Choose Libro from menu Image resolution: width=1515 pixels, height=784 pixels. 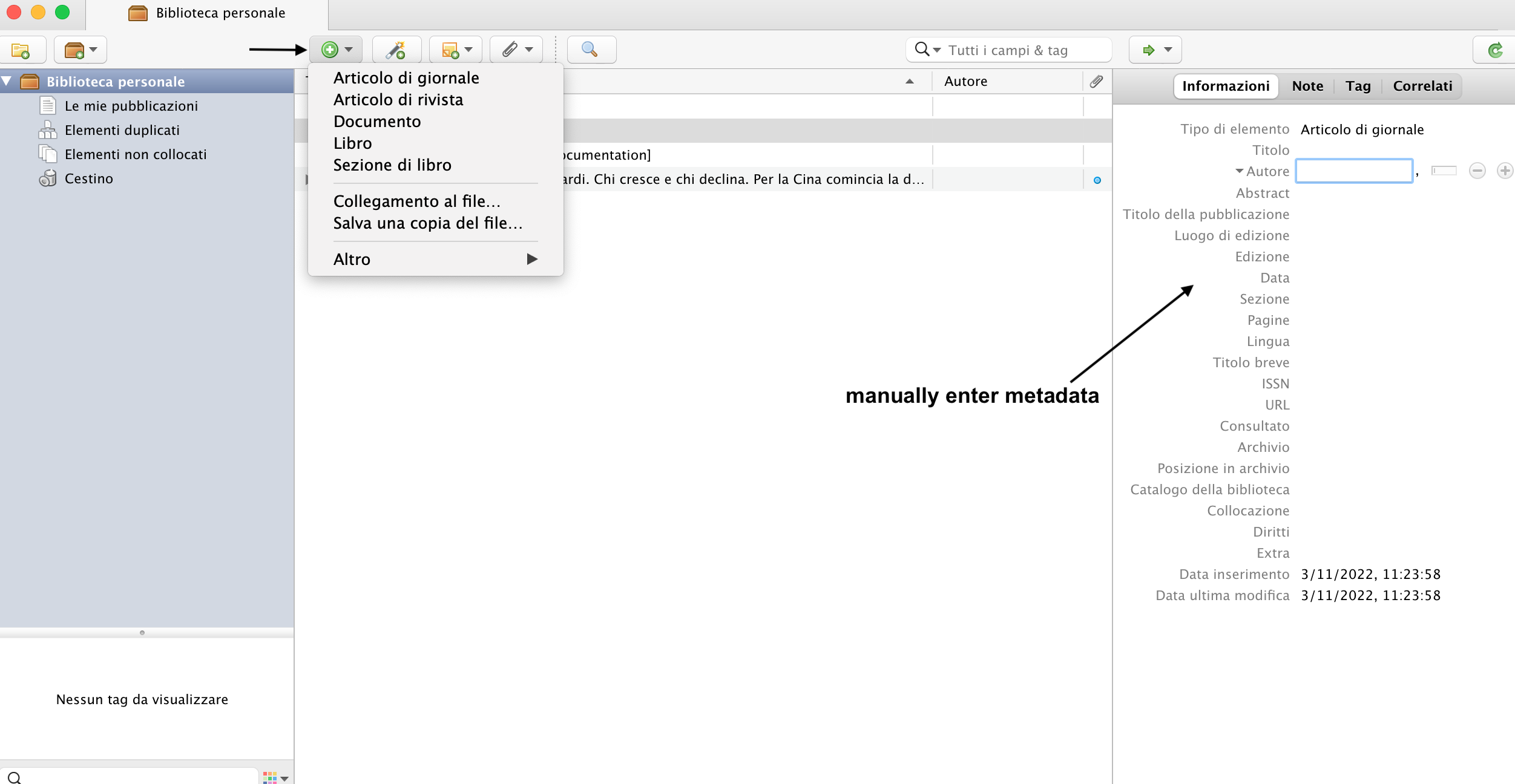click(x=353, y=143)
